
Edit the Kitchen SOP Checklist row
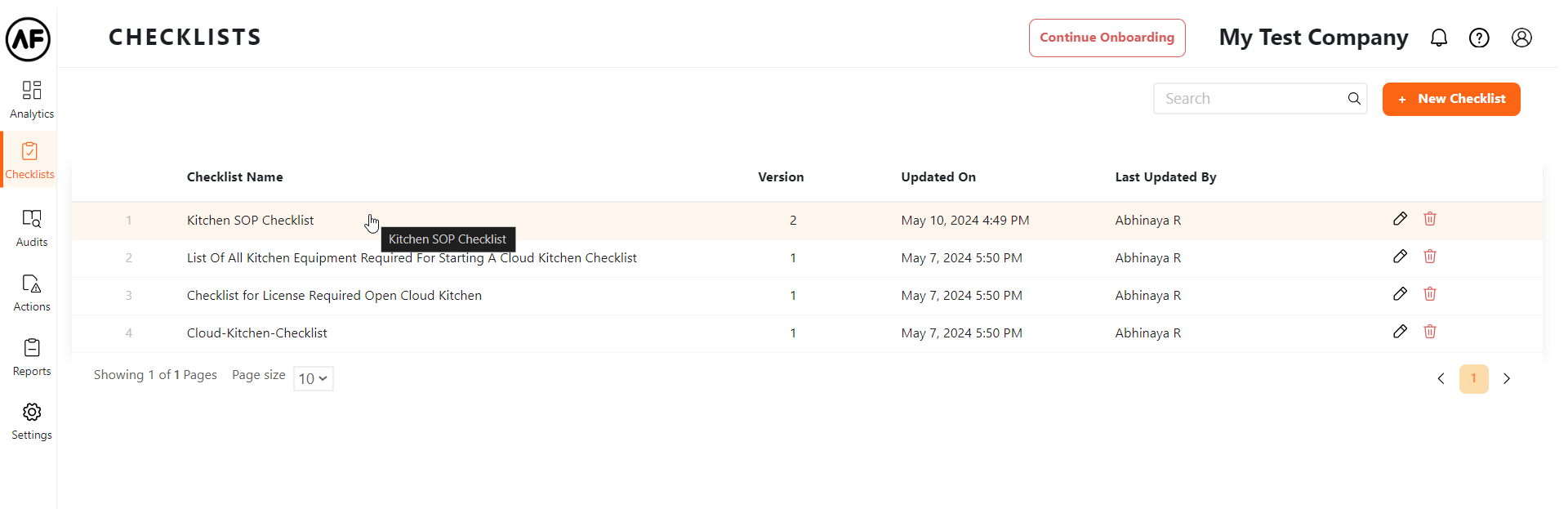pos(1400,219)
